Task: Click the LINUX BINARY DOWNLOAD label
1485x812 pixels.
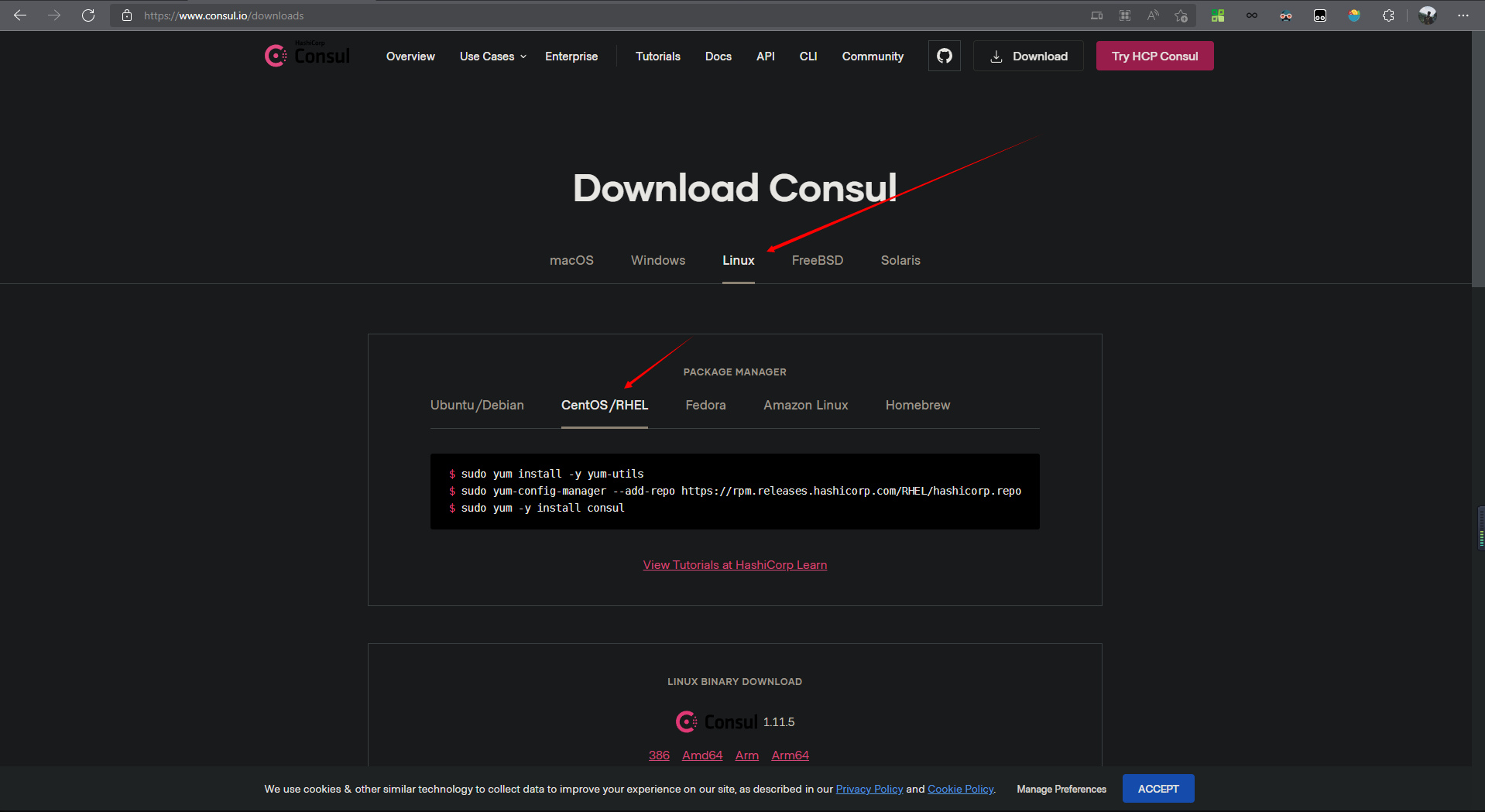Action: click(735, 682)
